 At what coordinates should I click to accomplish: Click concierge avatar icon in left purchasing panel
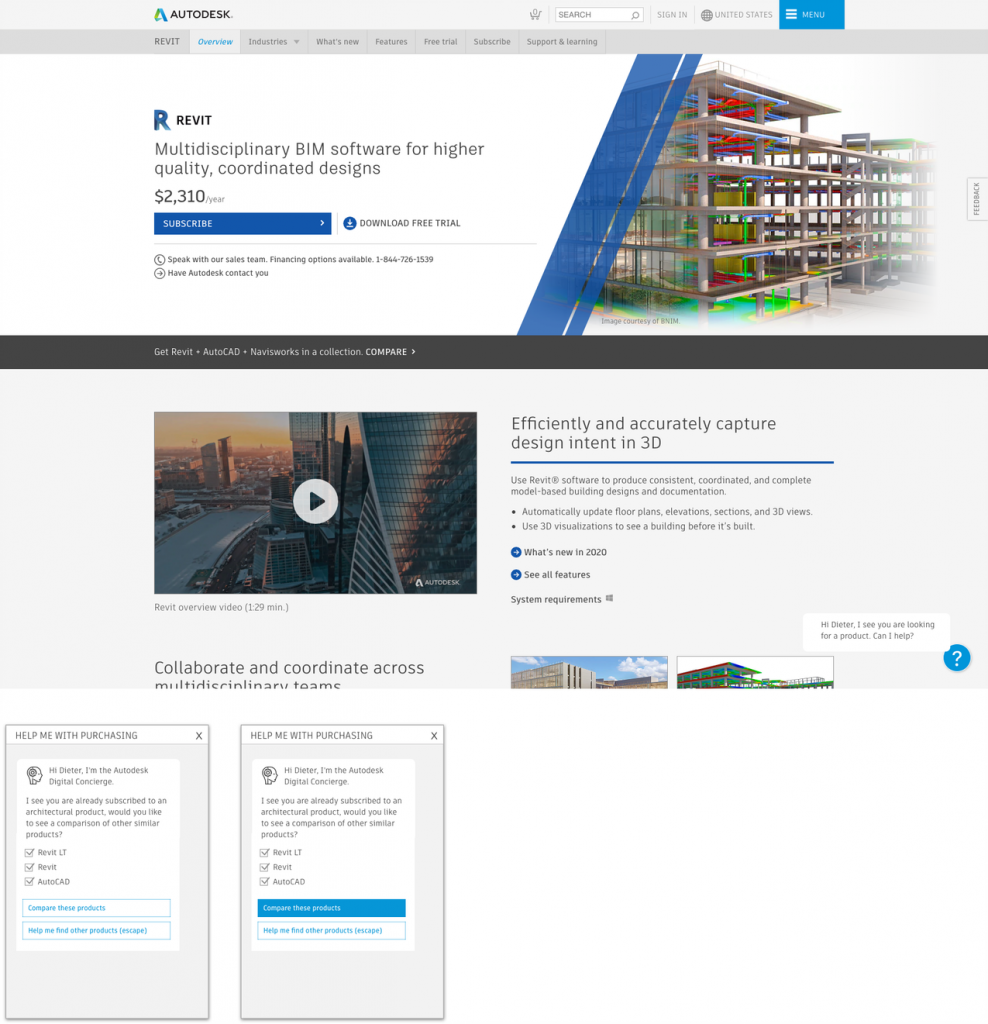(35, 775)
